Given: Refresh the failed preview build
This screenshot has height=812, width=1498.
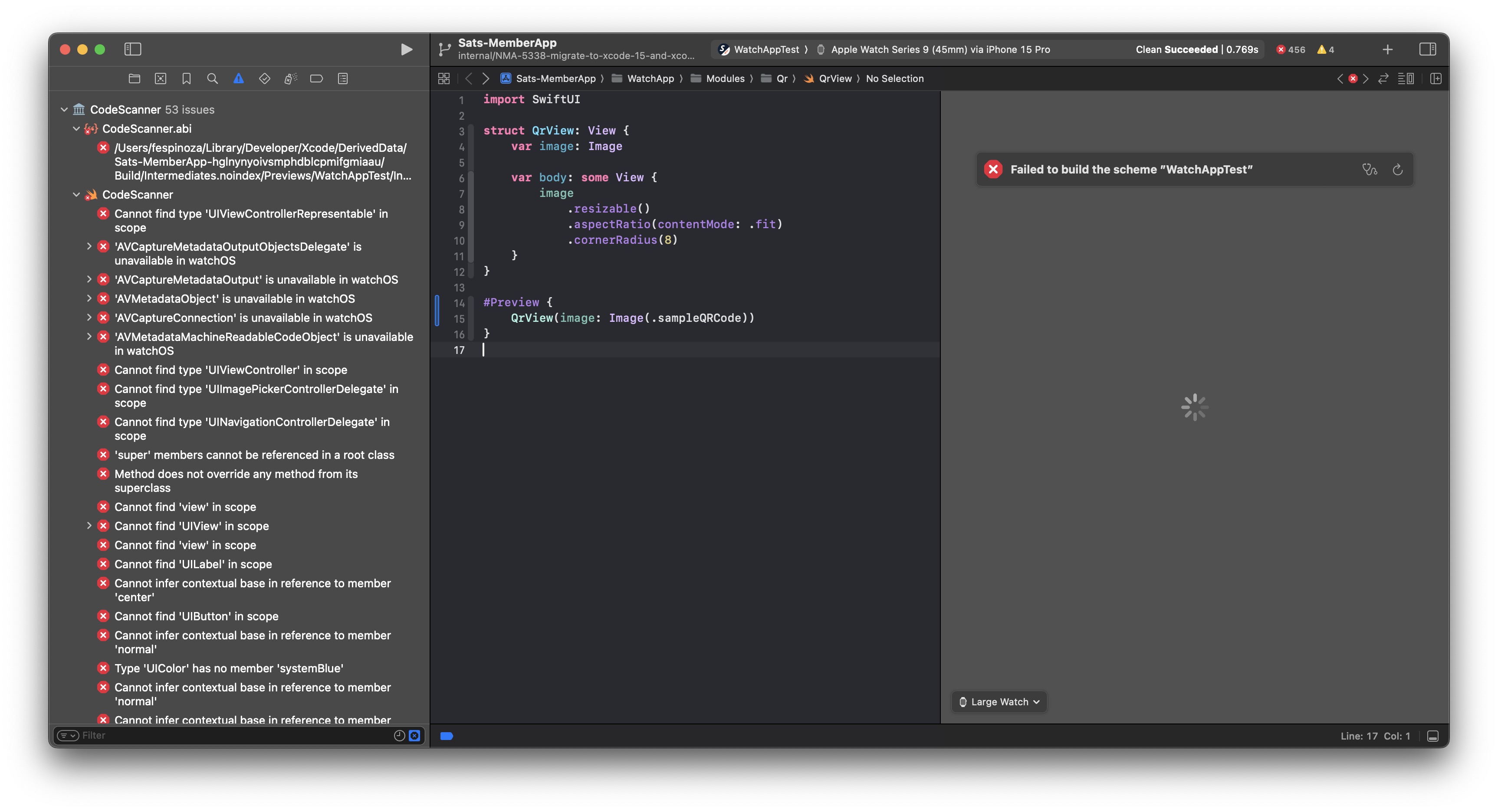Looking at the screenshot, I should [1397, 169].
